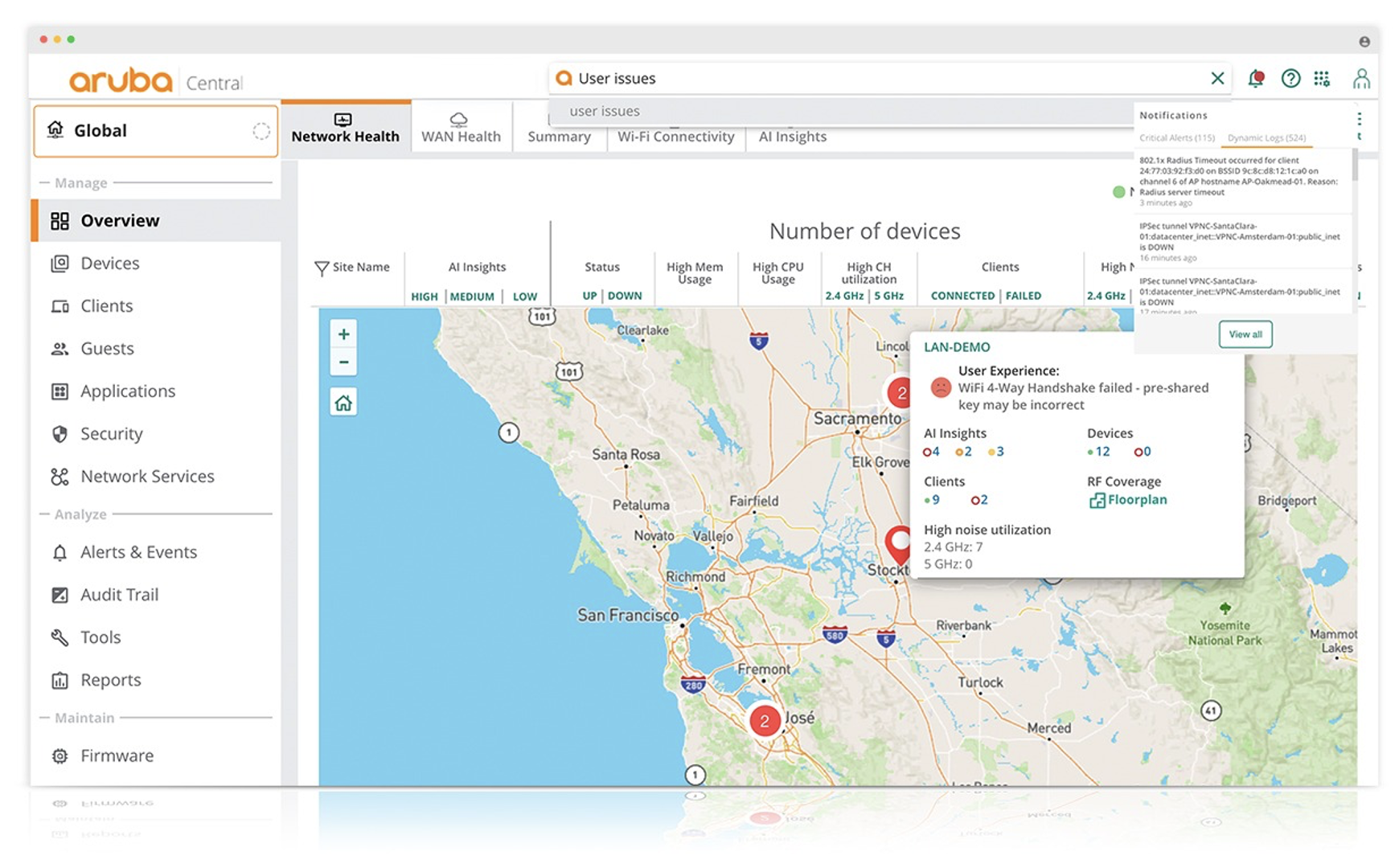Open the apps grid launcher icon
Image resolution: width=1399 pixels, height=868 pixels.
coord(1322,78)
